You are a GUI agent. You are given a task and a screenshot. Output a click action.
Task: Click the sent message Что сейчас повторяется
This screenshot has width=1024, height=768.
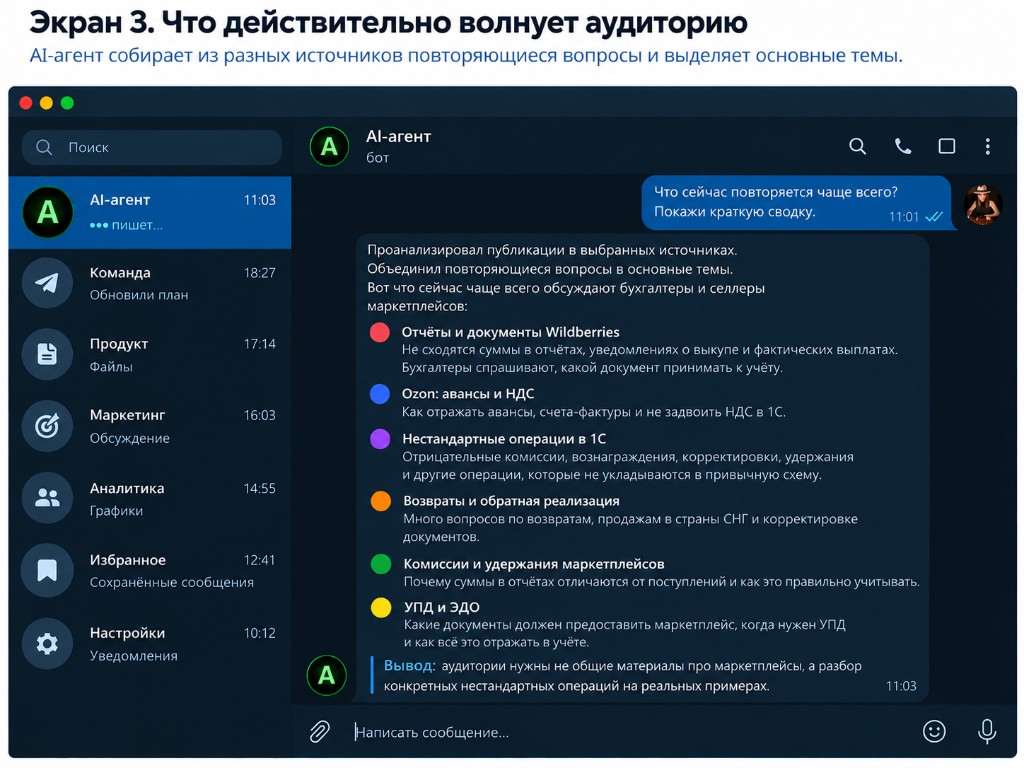797,202
